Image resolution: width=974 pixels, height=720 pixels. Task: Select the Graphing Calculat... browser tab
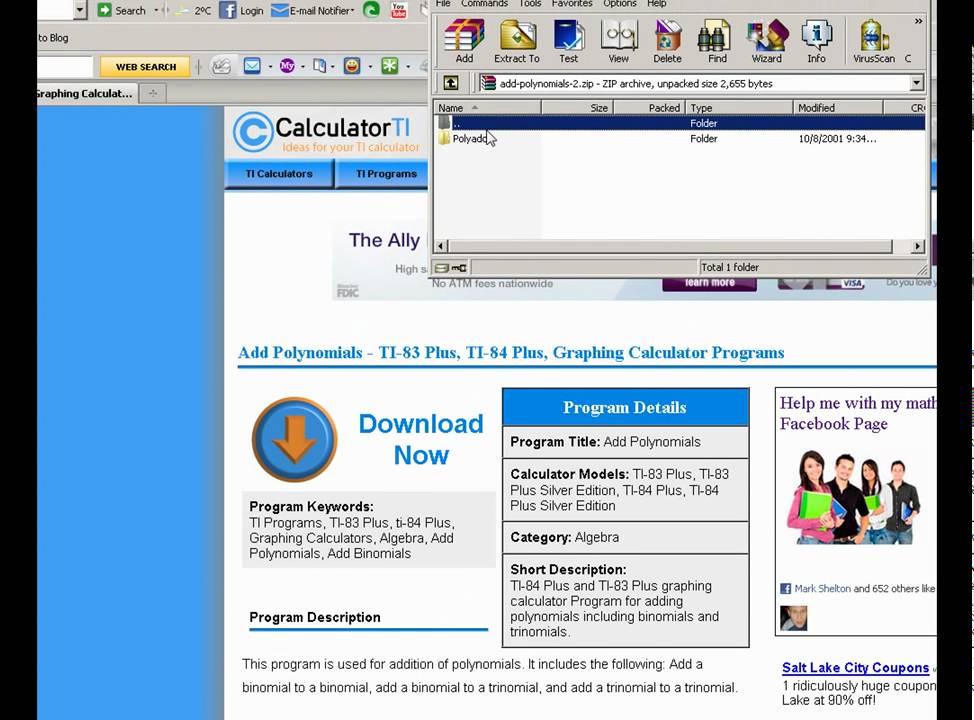86,93
